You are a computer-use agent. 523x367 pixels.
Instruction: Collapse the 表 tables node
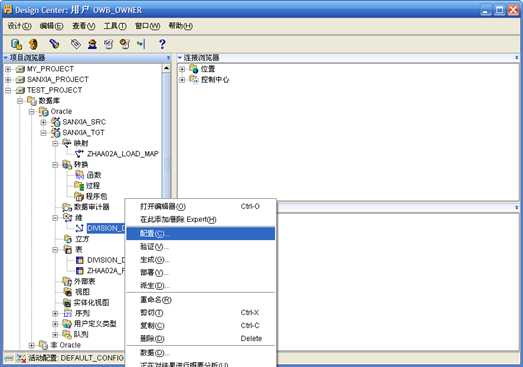55,250
